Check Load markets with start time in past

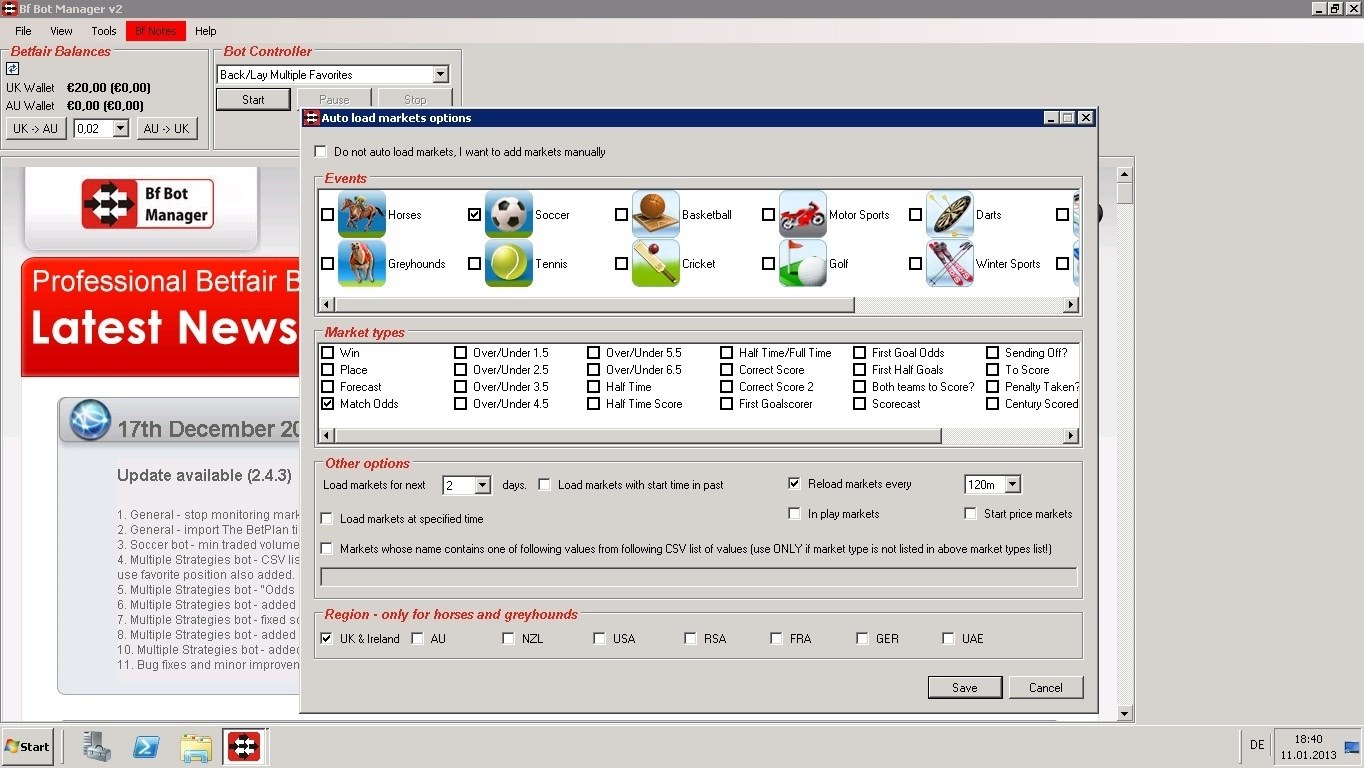pos(545,485)
